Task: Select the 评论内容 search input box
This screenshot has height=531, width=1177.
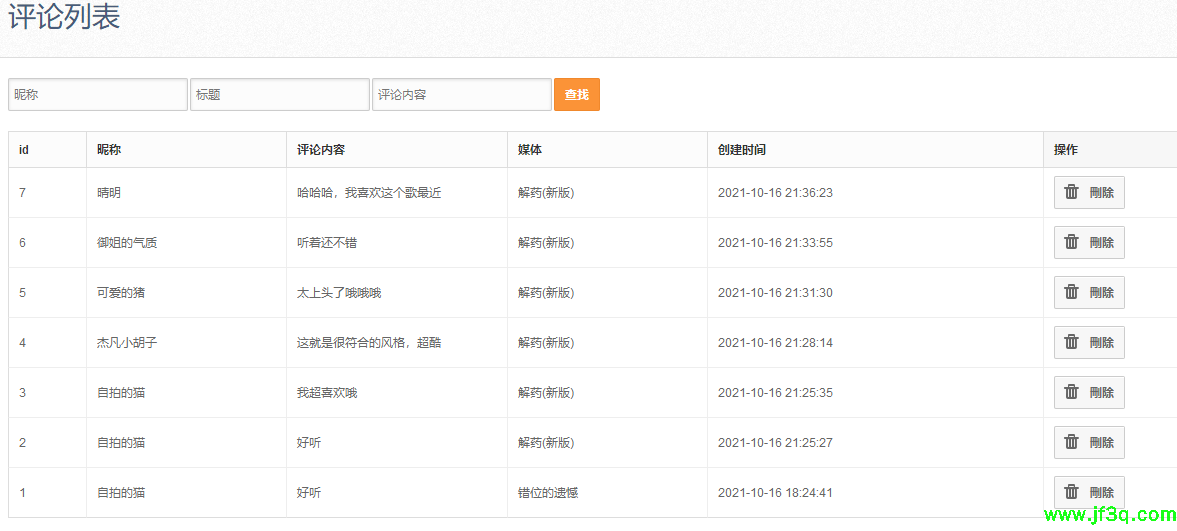Action: pyautogui.click(x=462, y=95)
